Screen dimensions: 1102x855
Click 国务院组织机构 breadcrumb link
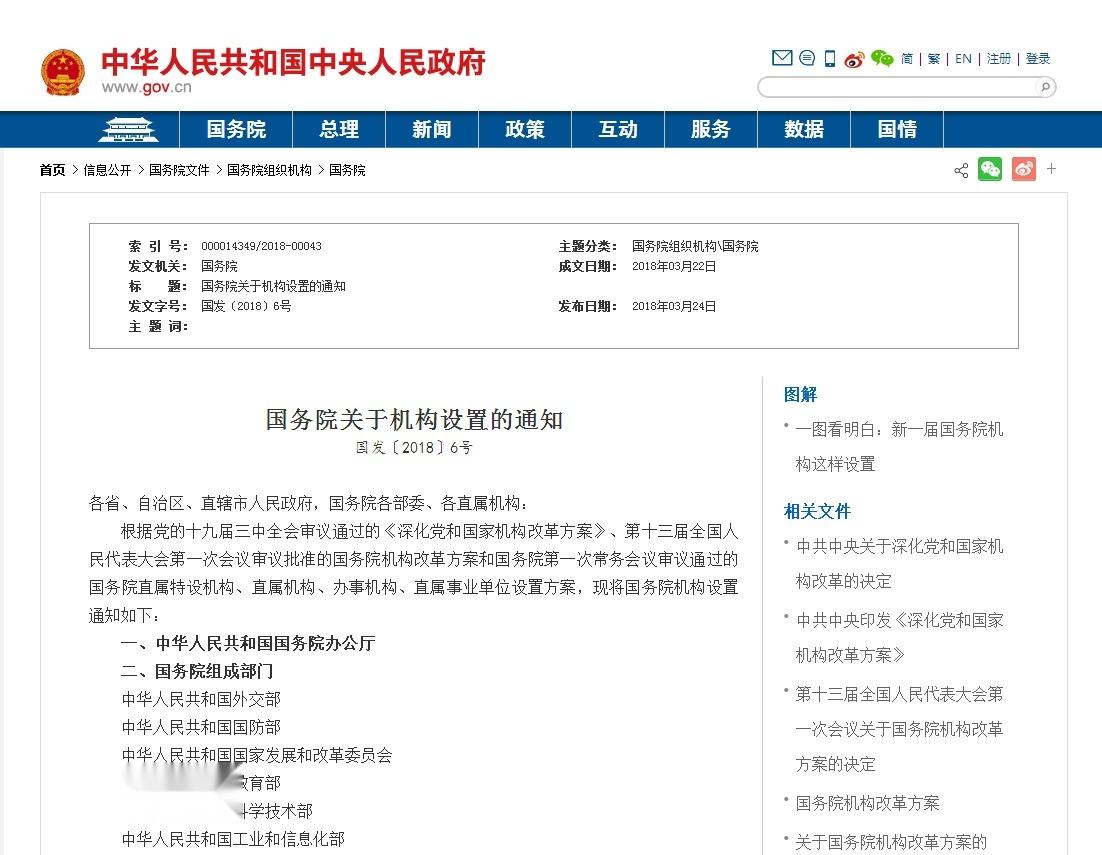coord(269,170)
